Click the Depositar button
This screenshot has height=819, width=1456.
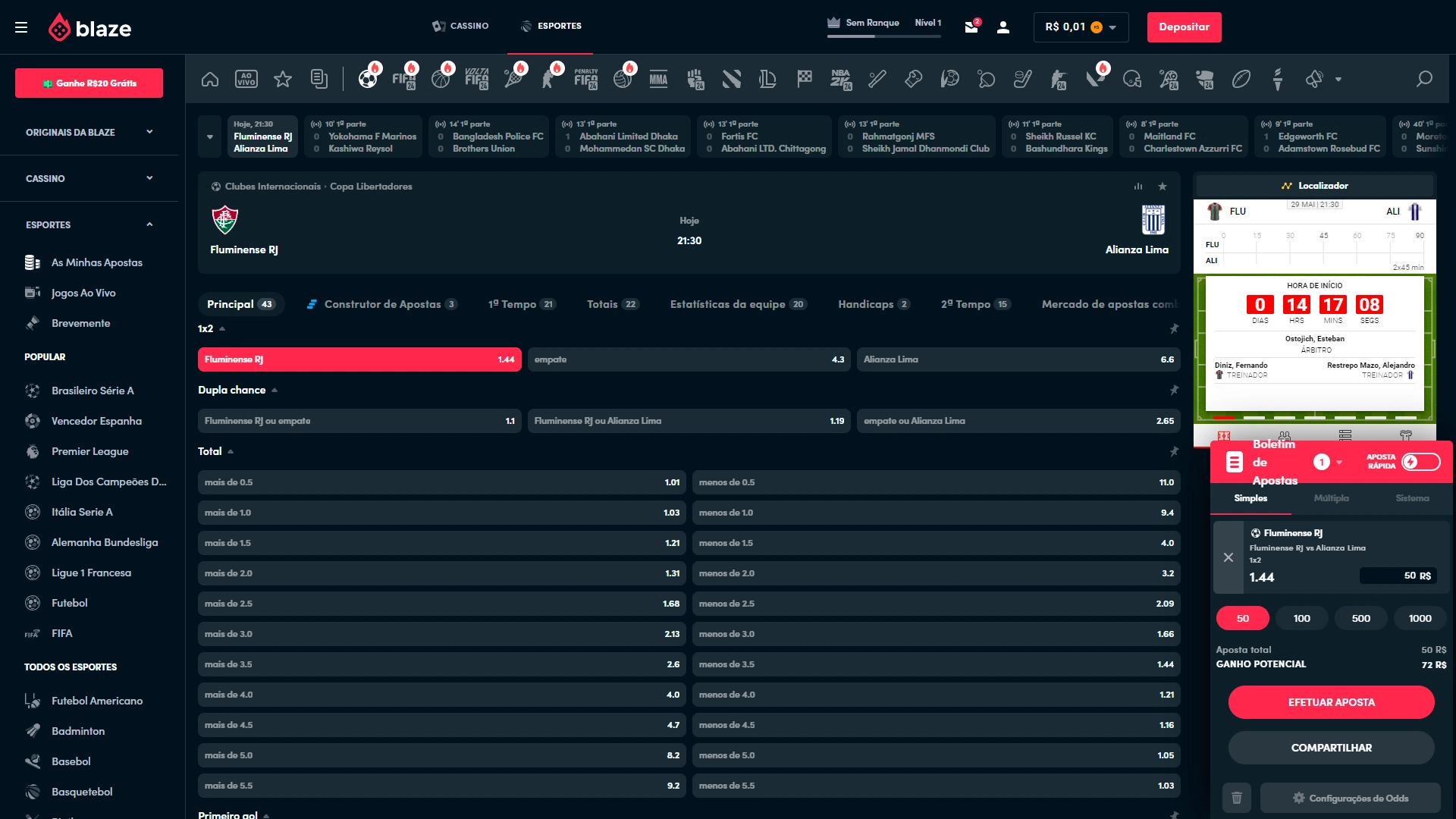click(x=1184, y=27)
